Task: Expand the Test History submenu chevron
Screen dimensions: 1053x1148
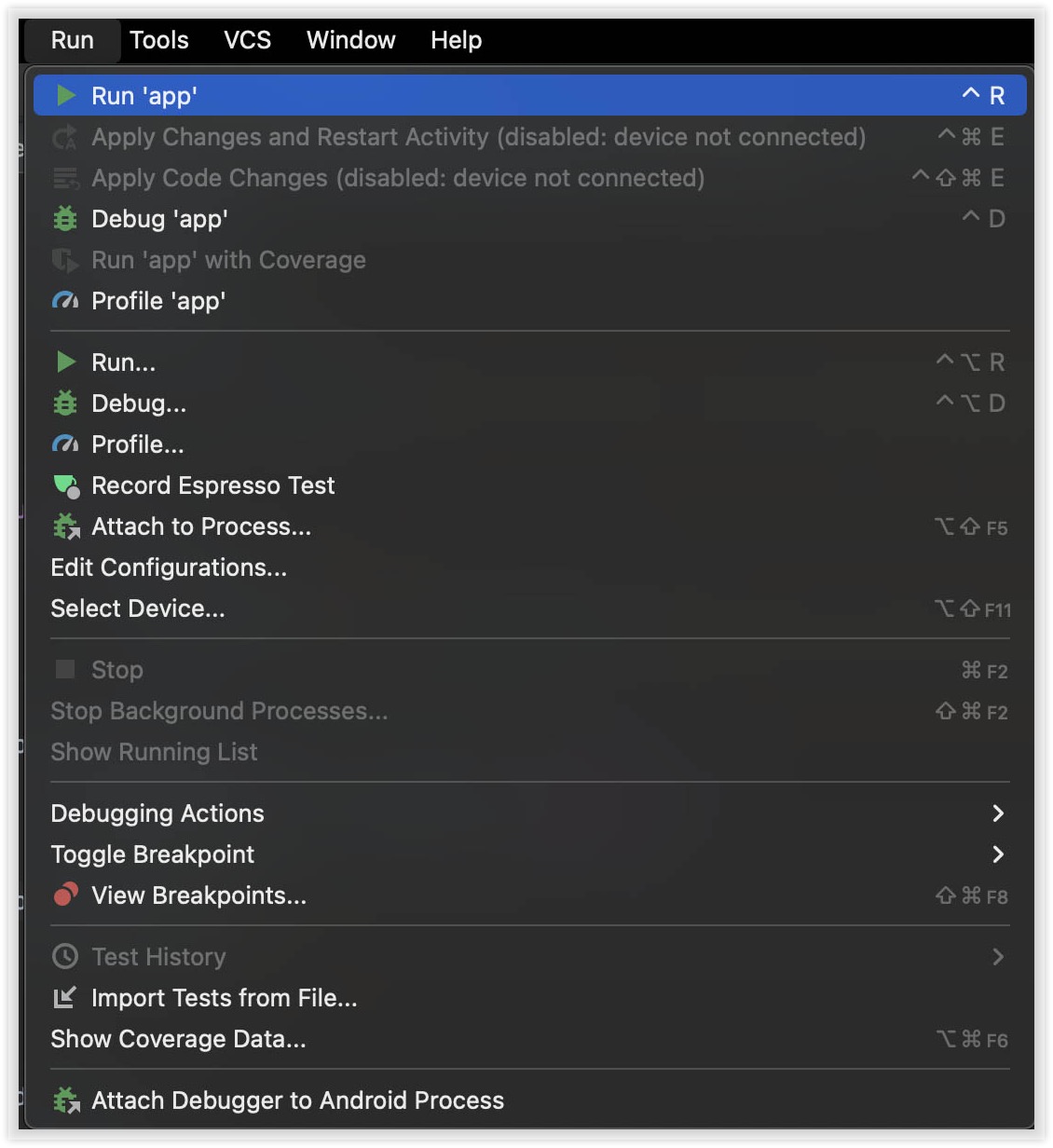Action: pyautogui.click(x=998, y=957)
